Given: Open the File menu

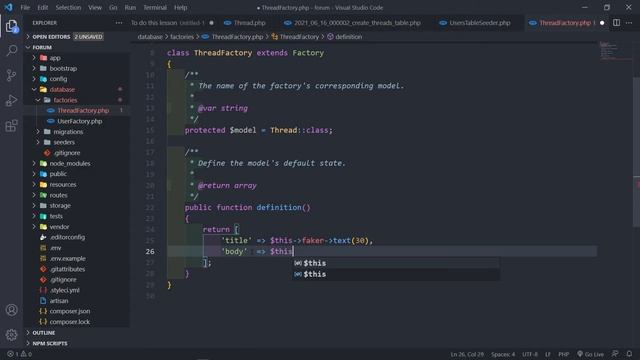Looking at the screenshot, I should pyautogui.click(x=25, y=7).
